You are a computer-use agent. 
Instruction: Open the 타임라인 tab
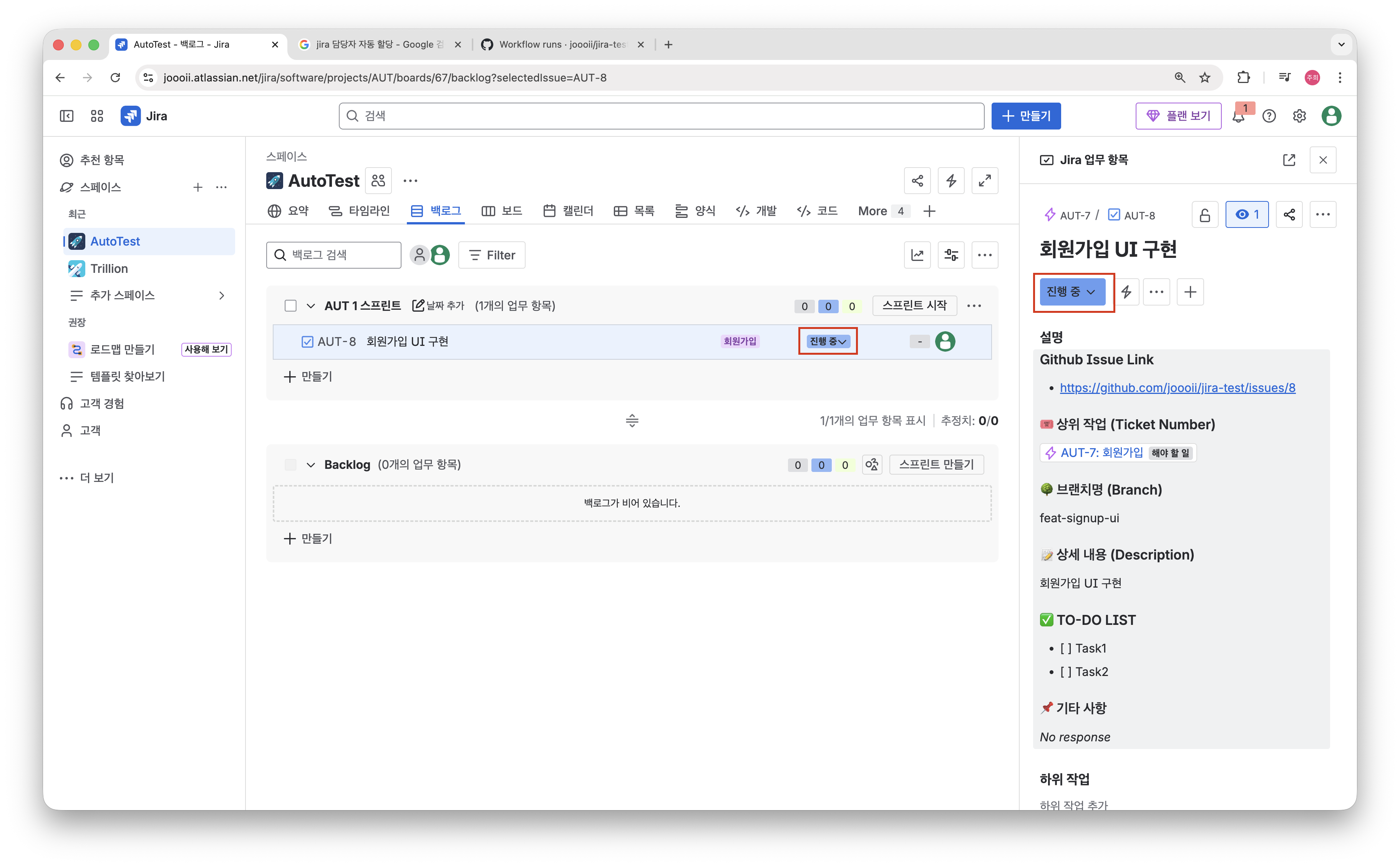point(359,211)
